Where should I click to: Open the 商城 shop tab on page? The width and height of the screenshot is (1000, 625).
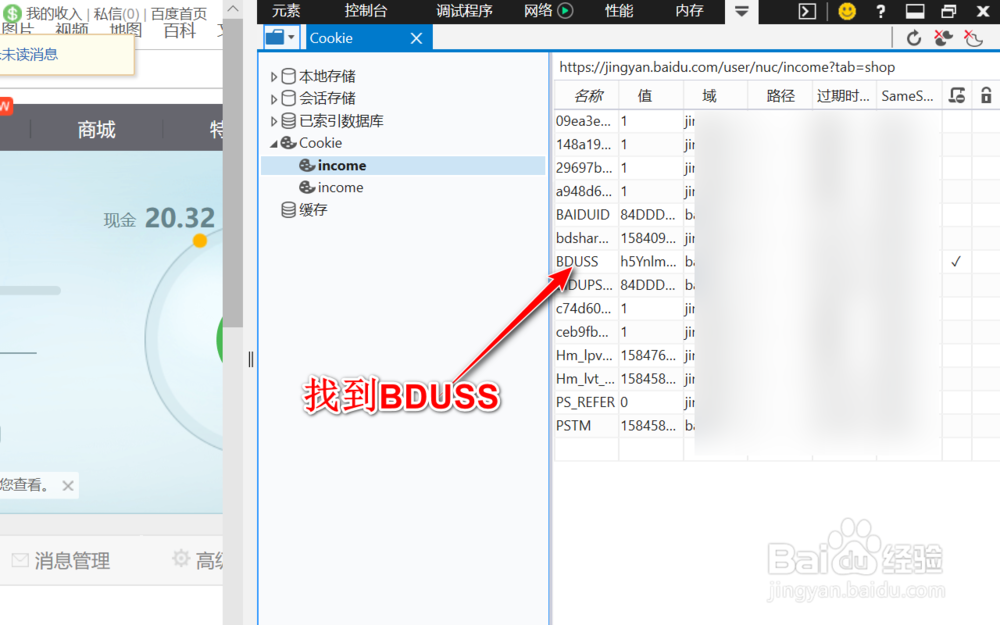(x=96, y=129)
